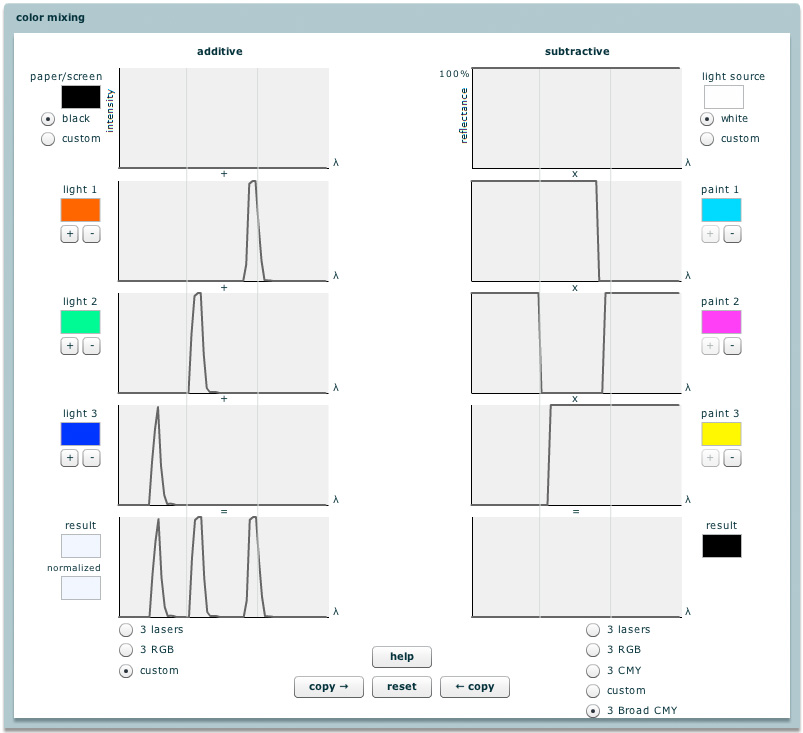Click the yellow paint 3 color swatch
Screen dimensions: 803x733
[x=721, y=434]
